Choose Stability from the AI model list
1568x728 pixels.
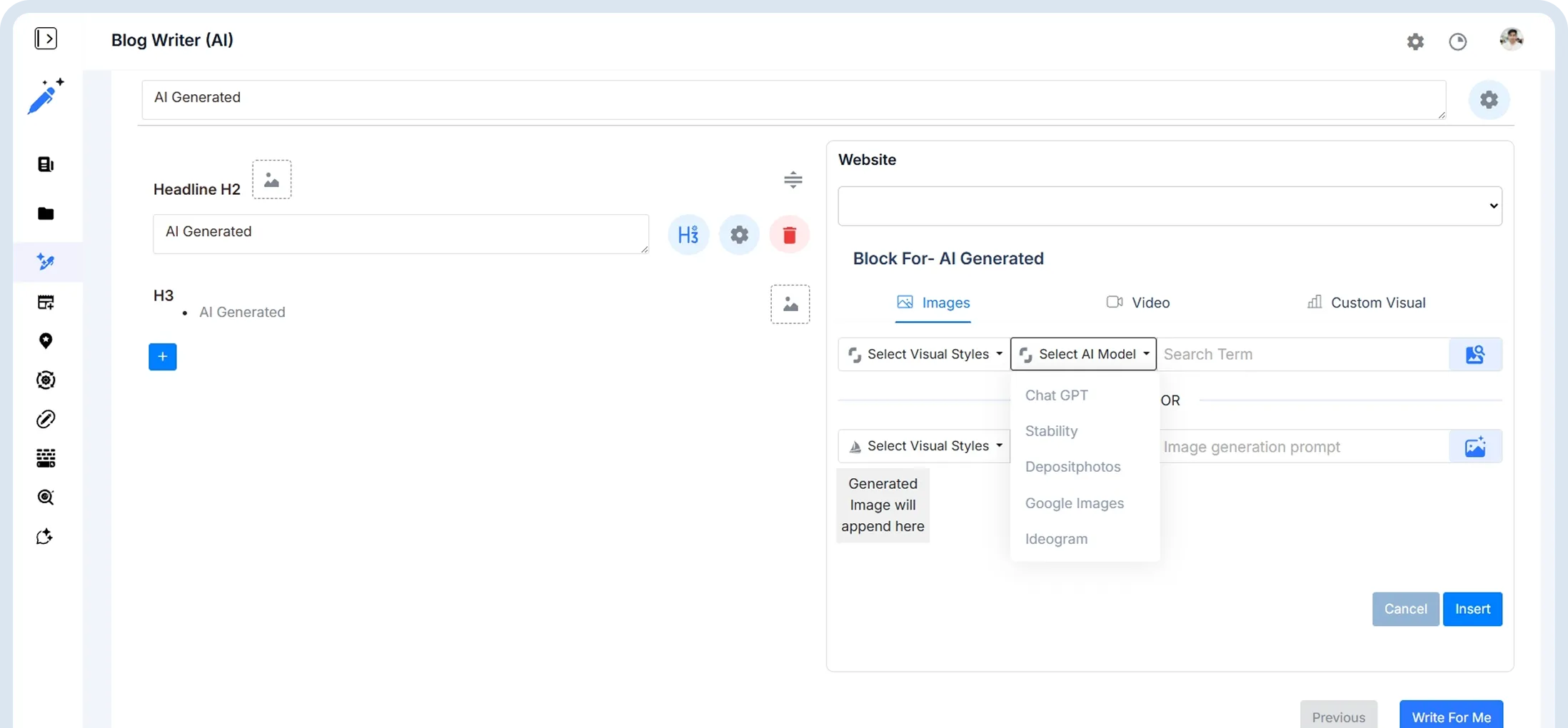click(x=1051, y=431)
